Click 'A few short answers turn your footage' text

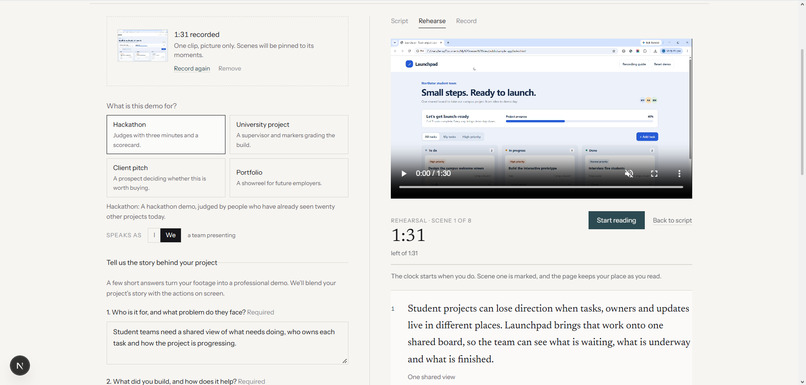(222, 288)
